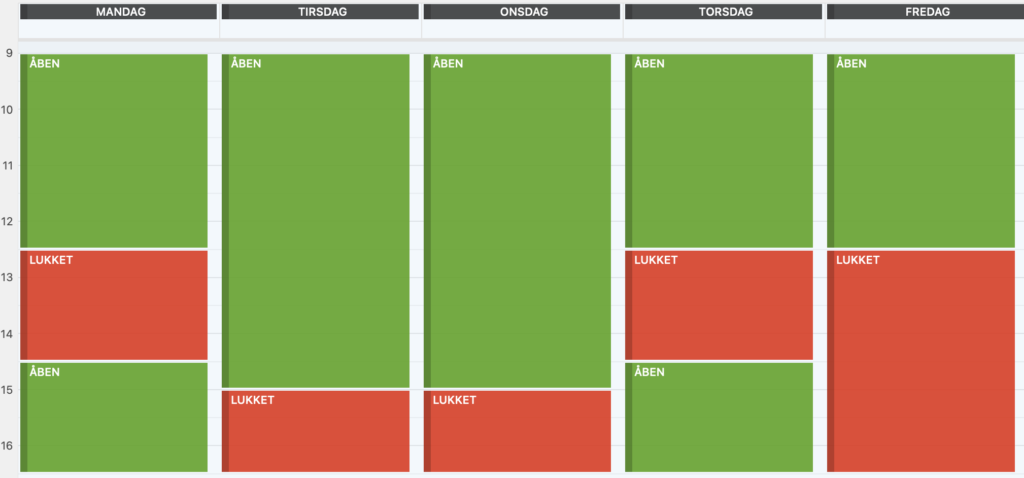Select Friday's green ÅBEN block
Screen dimensions: 1024x478
click(921, 150)
